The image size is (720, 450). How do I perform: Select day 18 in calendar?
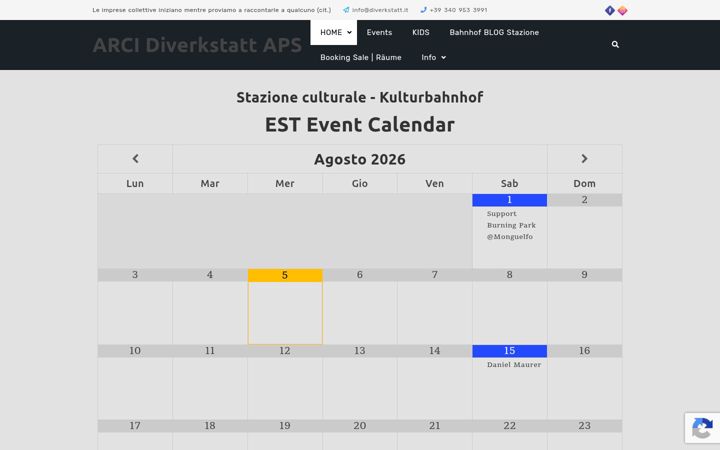coord(210,426)
